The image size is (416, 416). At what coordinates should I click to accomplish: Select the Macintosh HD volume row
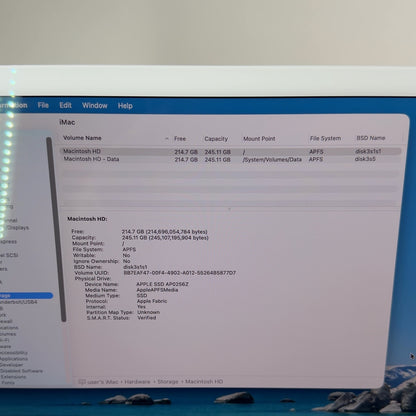[x=230, y=152]
